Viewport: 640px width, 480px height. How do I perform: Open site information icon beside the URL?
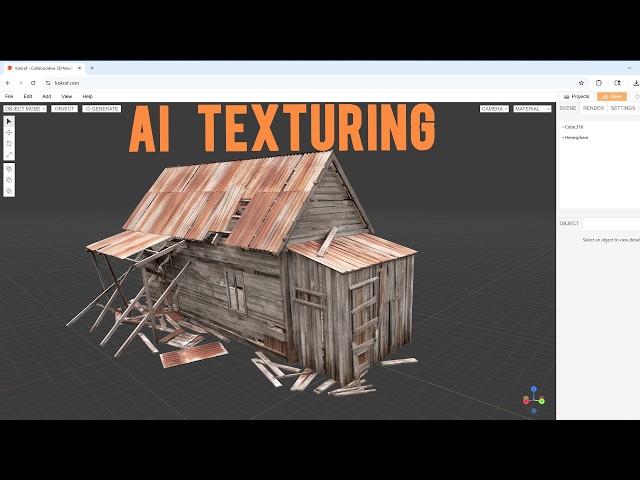point(48,83)
